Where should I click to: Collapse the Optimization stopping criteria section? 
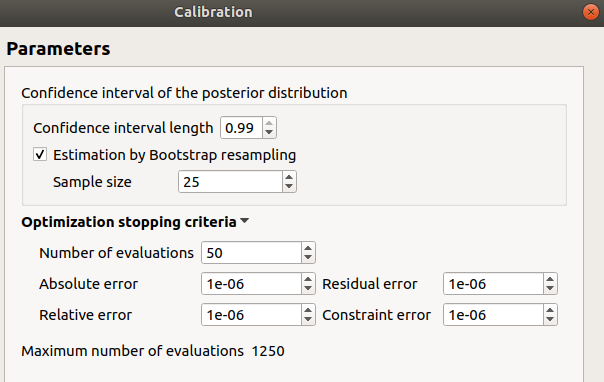tap(244, 221)
